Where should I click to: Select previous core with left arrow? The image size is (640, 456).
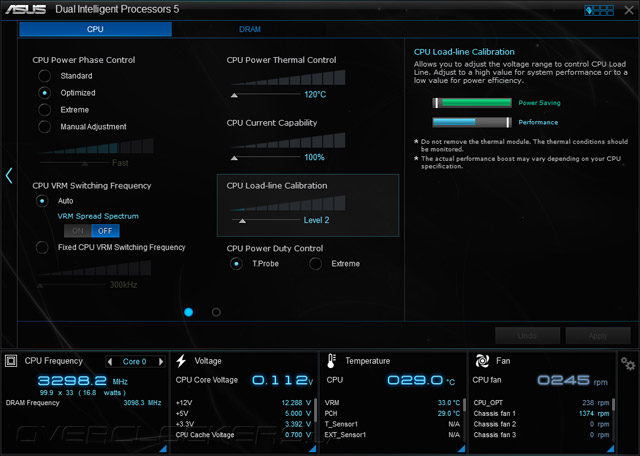(109, 362)
